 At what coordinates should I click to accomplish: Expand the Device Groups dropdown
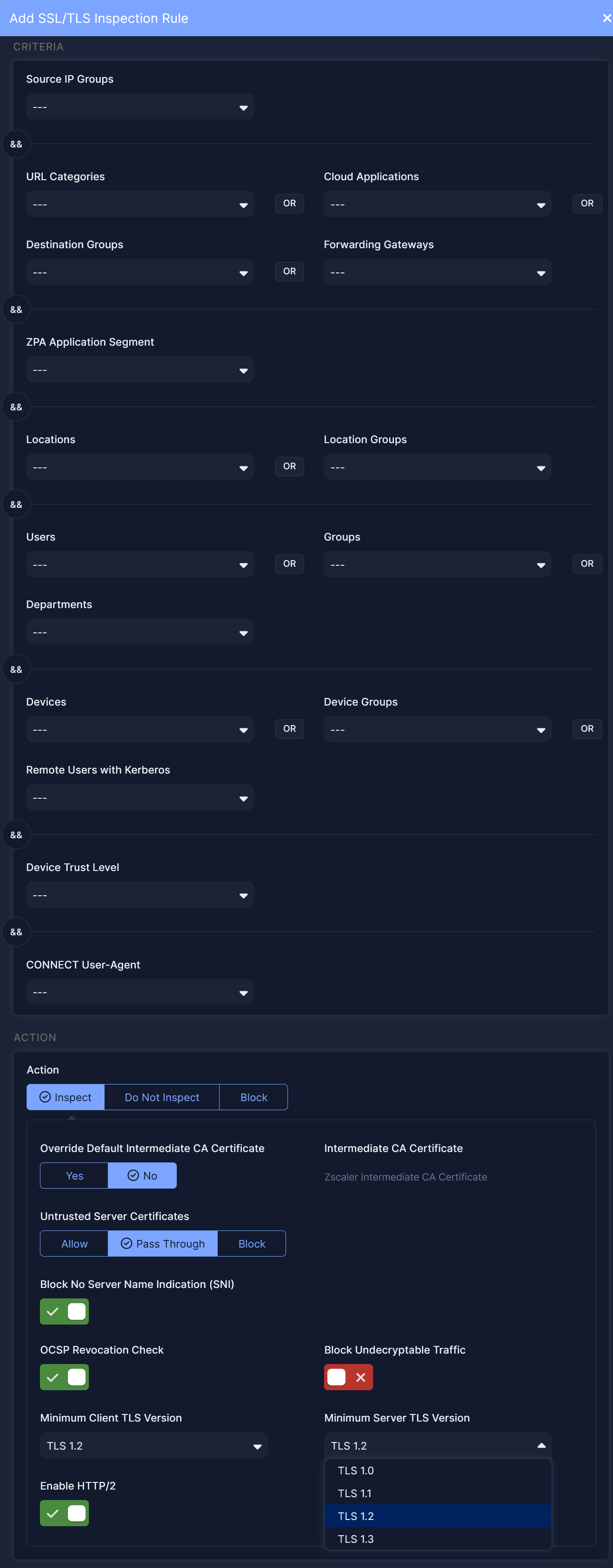(437, 729)
